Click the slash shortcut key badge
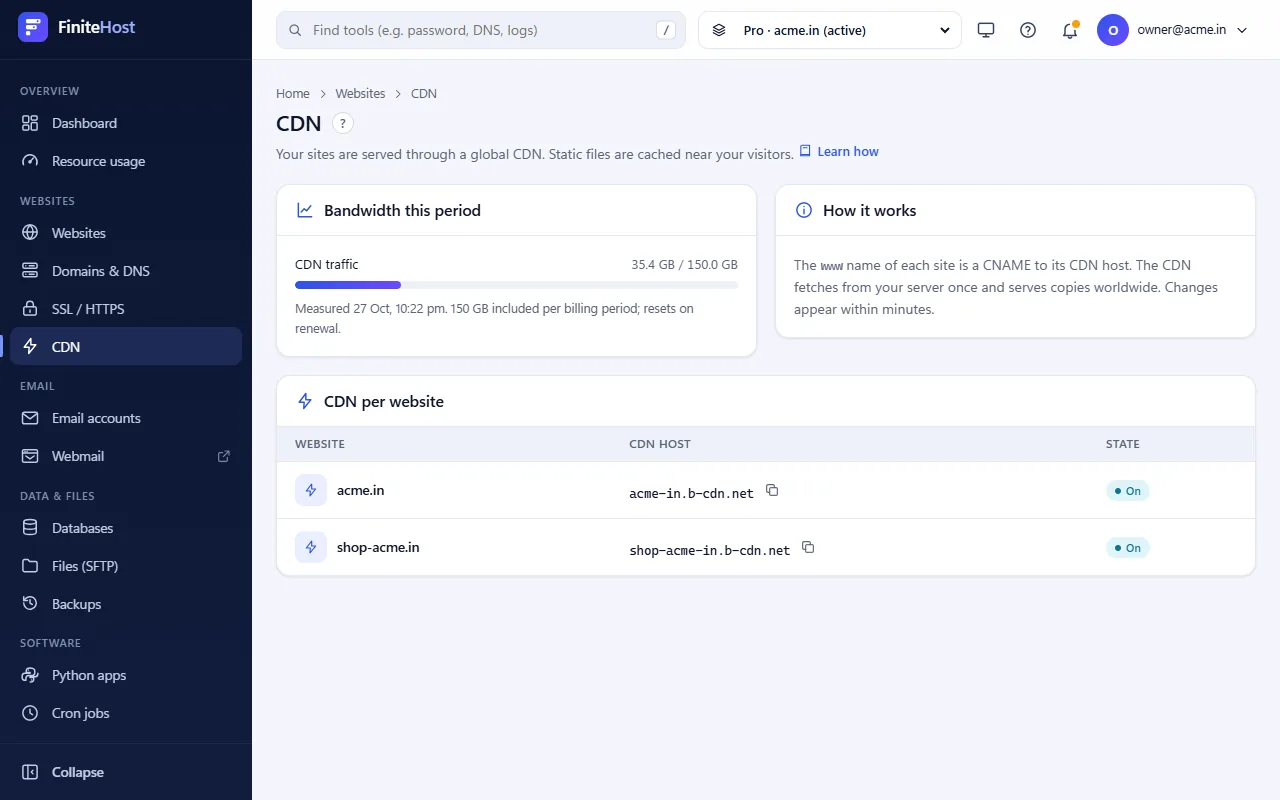Screen dimensions: 1280x800 tap(666, 30)
